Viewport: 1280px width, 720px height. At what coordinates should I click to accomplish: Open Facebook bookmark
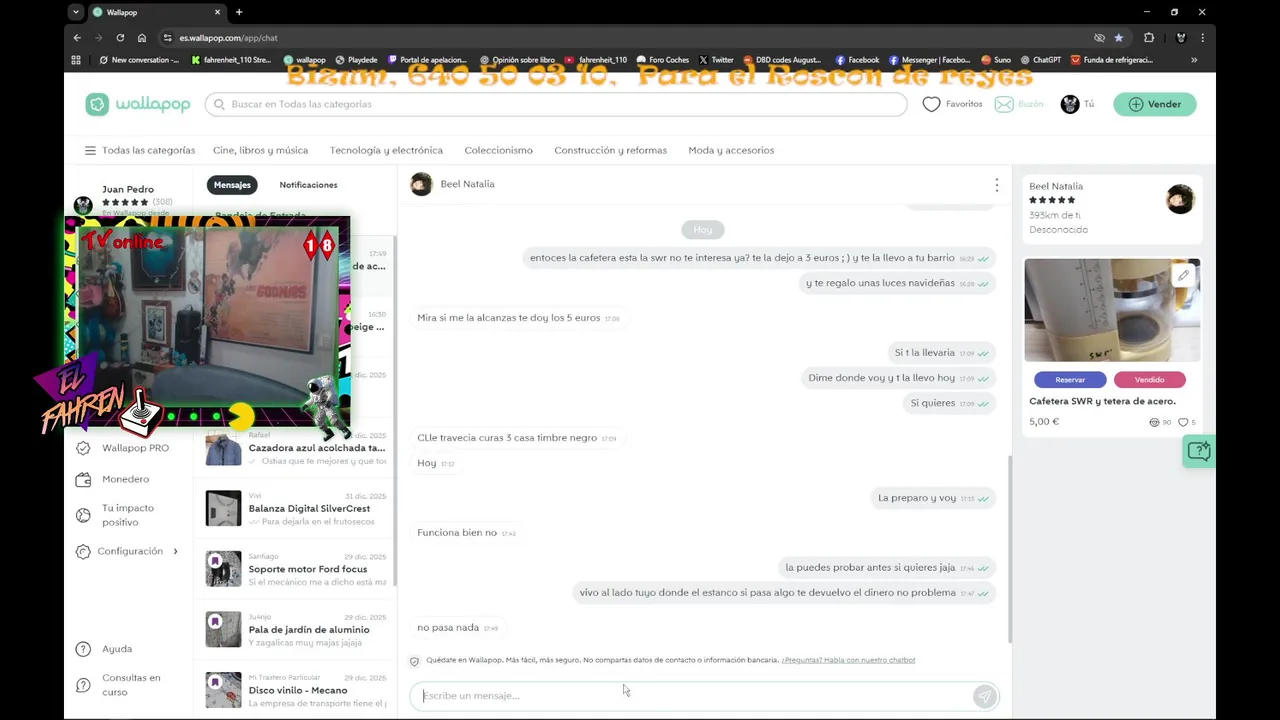point(857,60)
